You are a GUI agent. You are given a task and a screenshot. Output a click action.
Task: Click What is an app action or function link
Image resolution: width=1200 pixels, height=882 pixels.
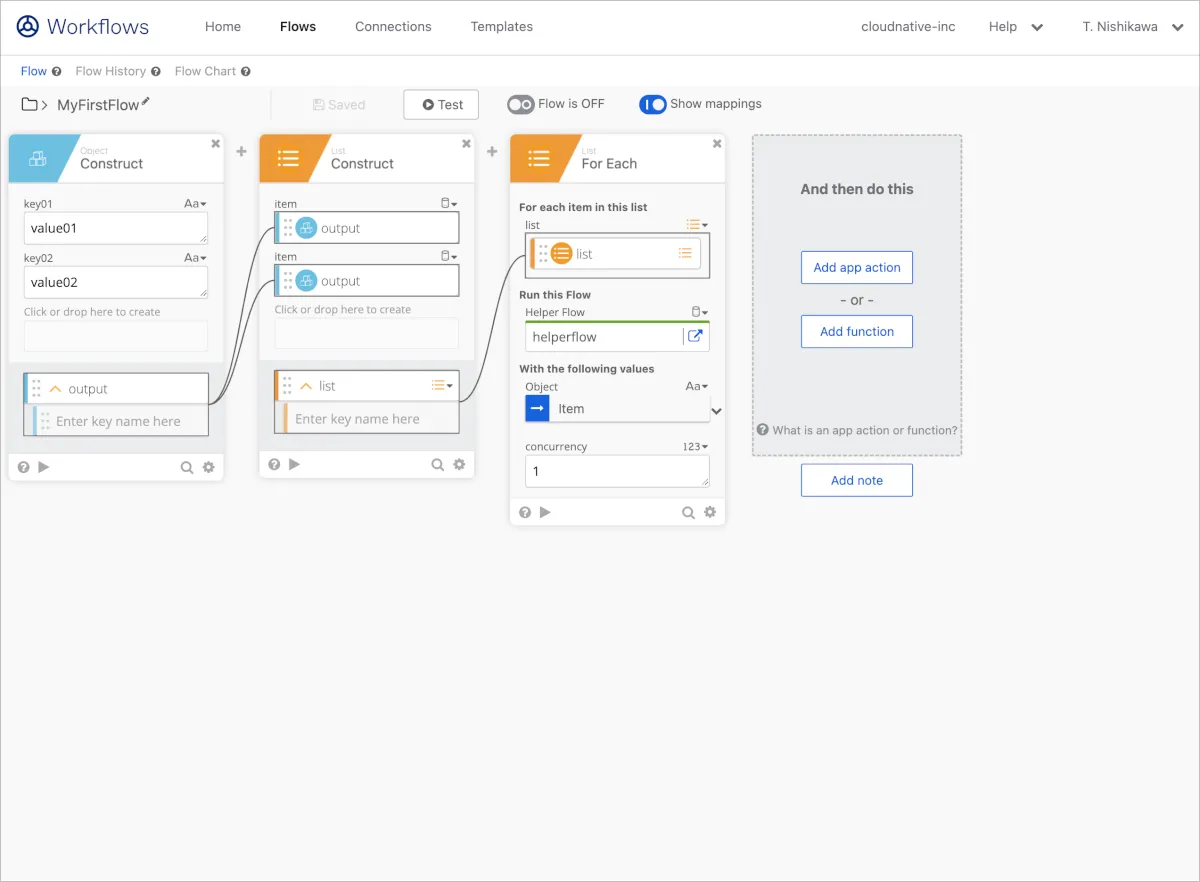coord(858,430)
